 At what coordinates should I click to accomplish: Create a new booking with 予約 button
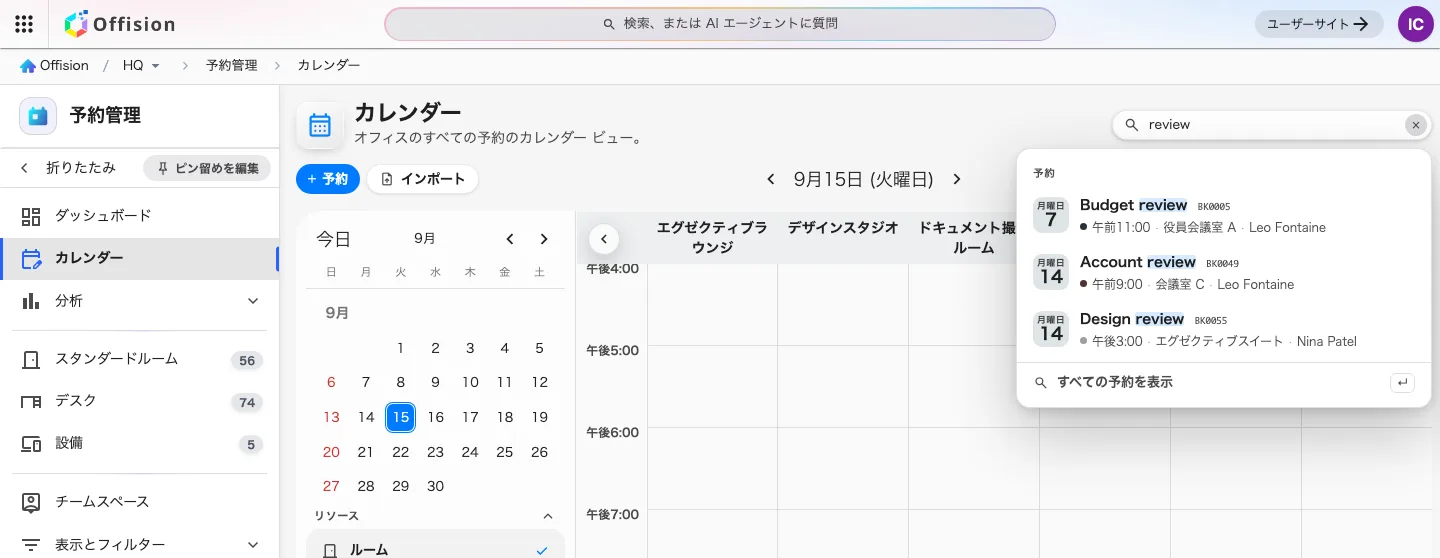click(x=328, y=179)
